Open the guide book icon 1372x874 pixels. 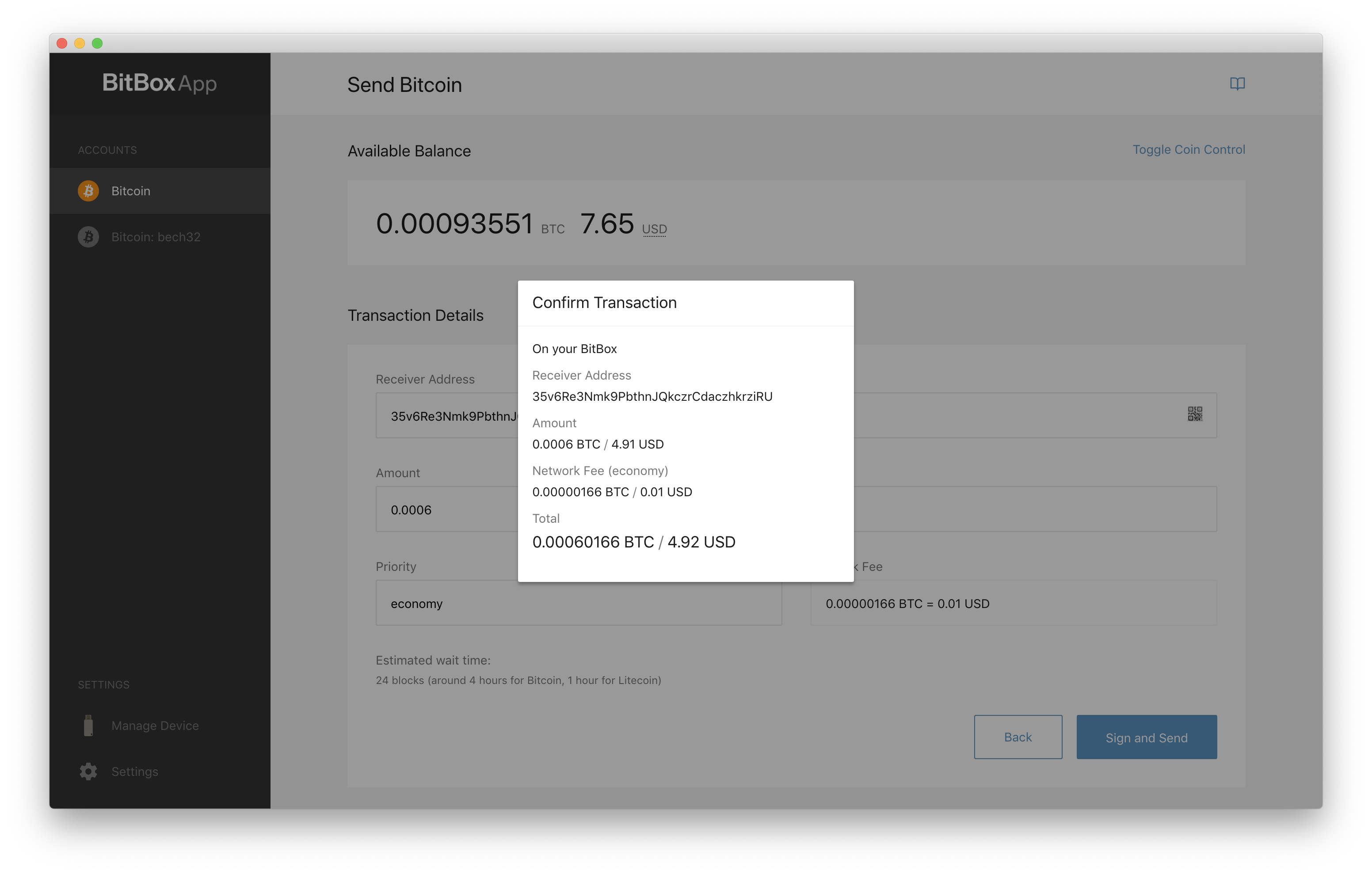(x=1237, y=84)
